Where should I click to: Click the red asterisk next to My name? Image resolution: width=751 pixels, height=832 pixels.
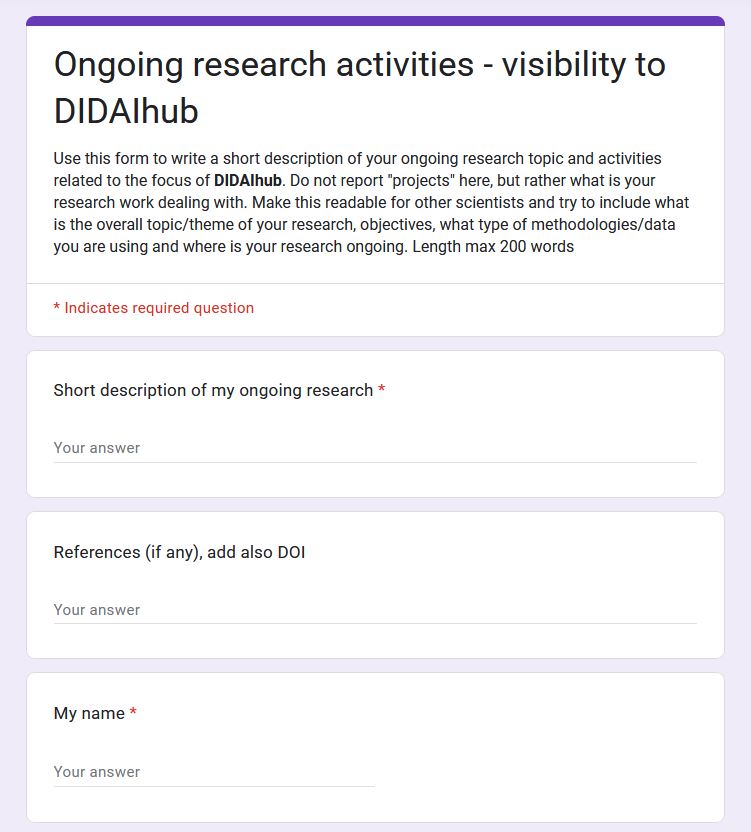click(x=133, y=712)
